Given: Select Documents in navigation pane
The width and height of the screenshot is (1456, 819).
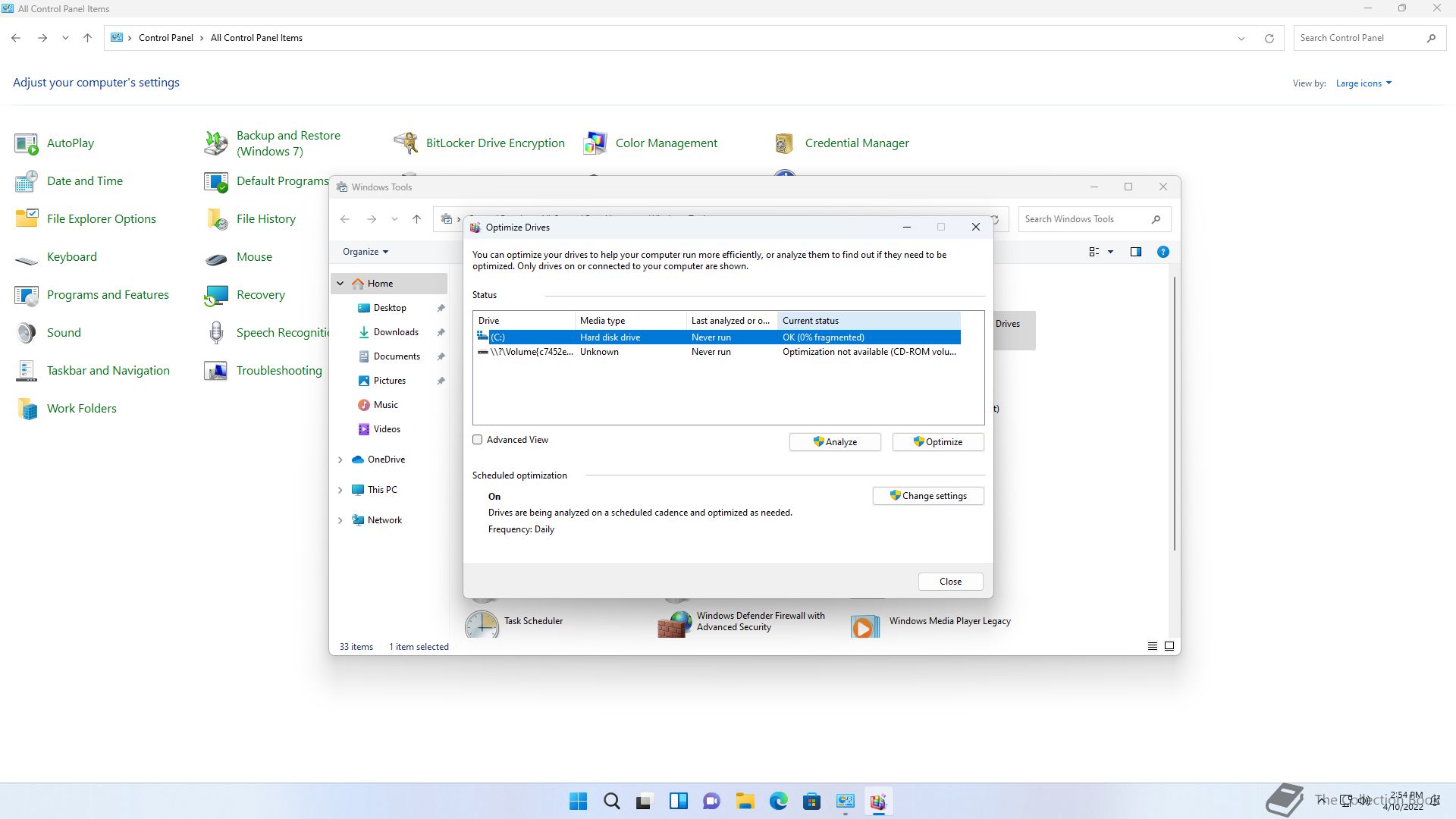Looking at the screenshot, I should tap(397, 356).
